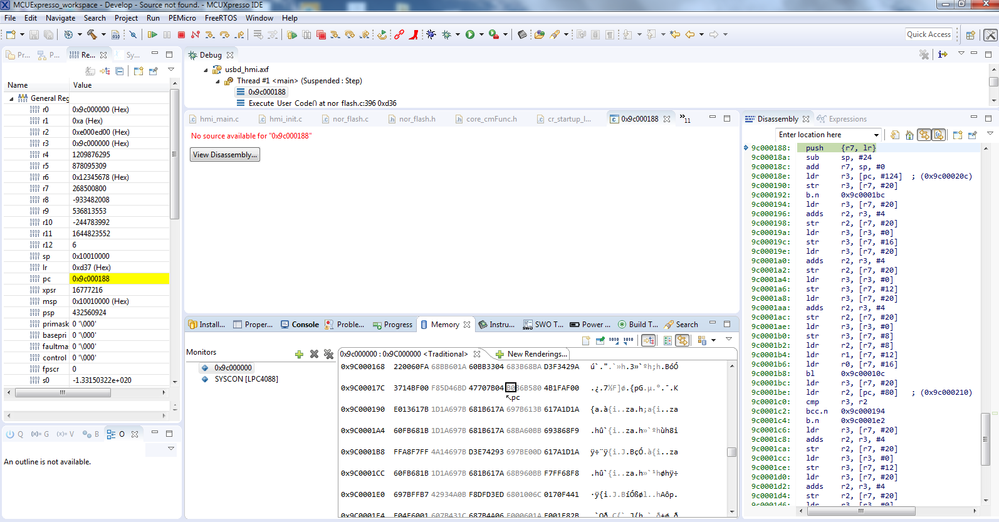Click the View Disassembly... button
999x522 pixels.
click(225, 155)
